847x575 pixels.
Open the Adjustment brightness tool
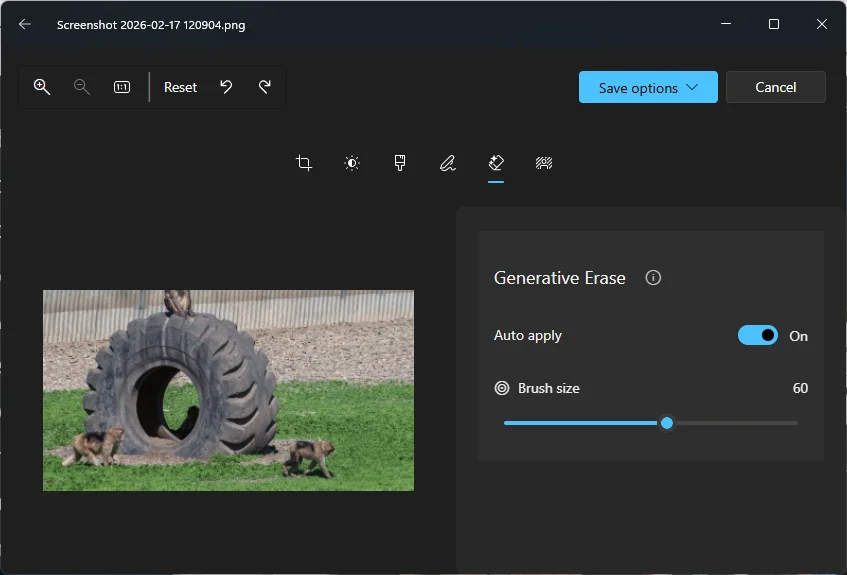[352, 163]
